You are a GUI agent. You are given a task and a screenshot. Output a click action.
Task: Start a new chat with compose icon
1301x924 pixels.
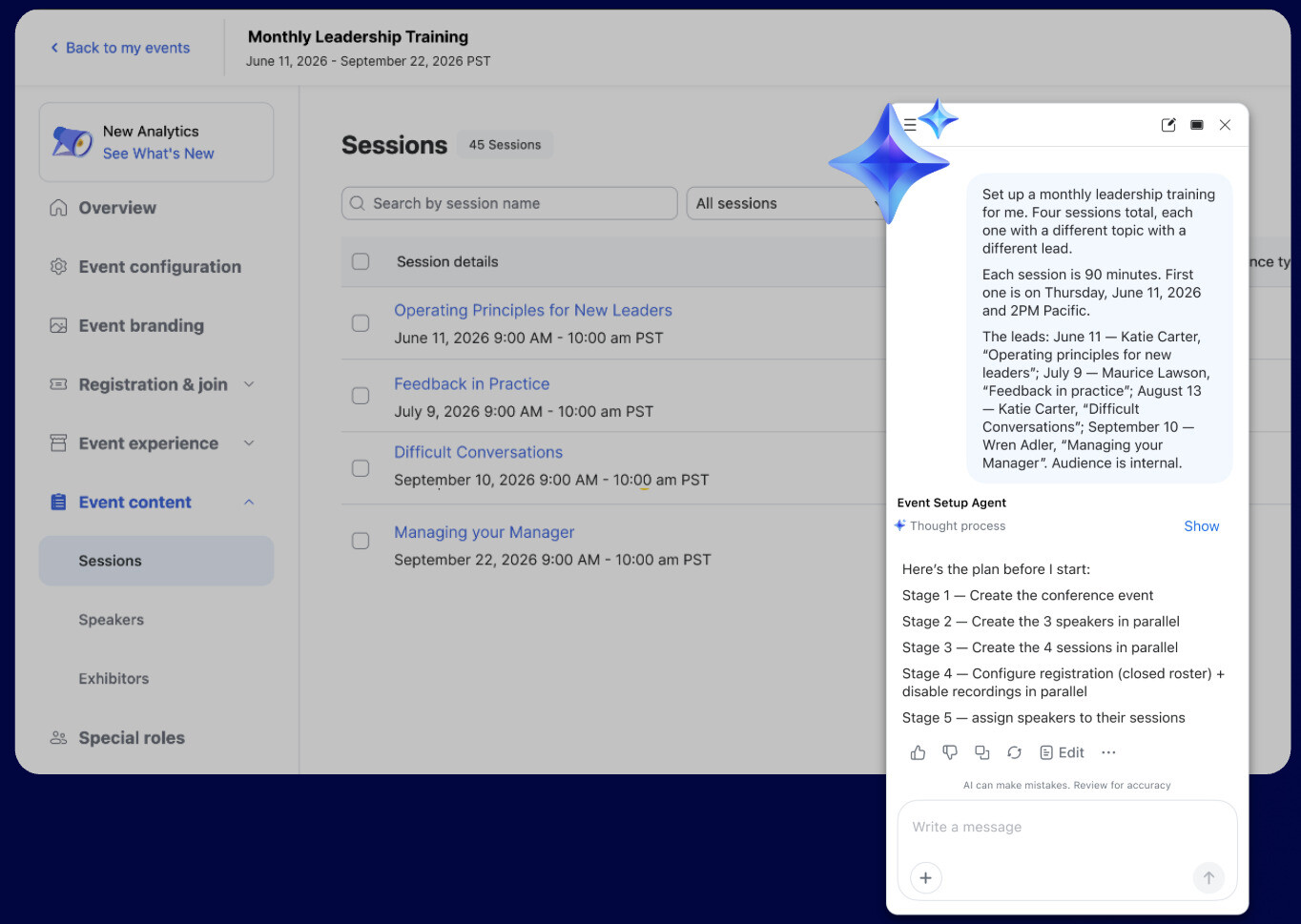click(1168, 125)
